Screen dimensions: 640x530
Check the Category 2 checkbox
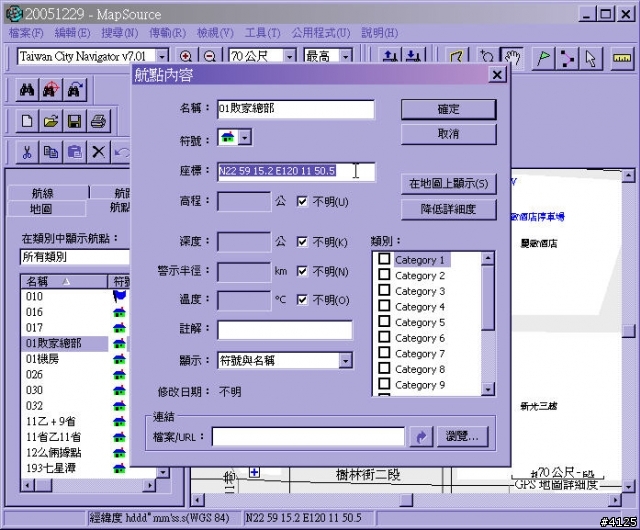[384, 274]
